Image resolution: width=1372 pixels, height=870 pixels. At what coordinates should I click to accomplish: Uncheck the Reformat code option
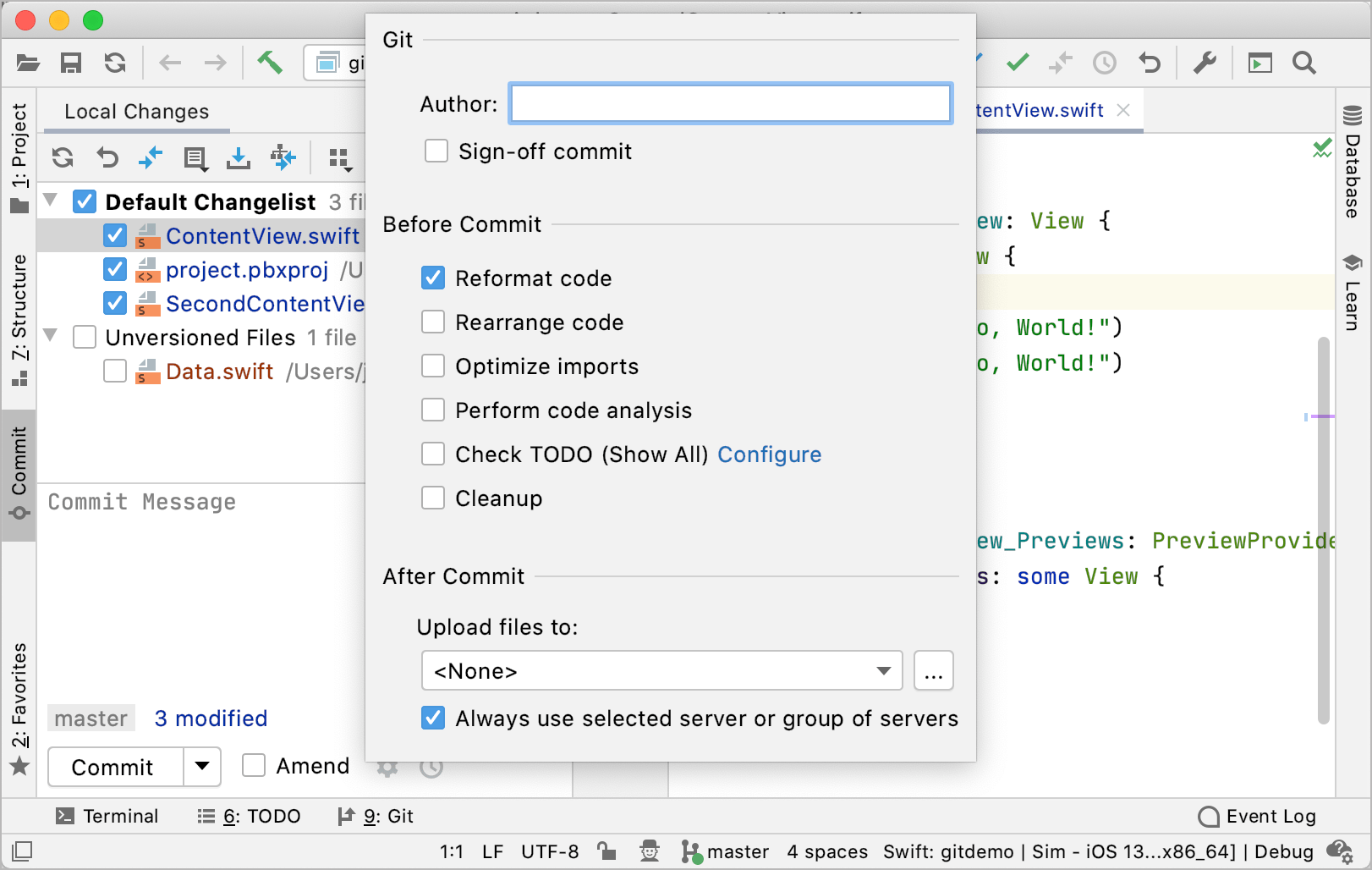(433, 278)
